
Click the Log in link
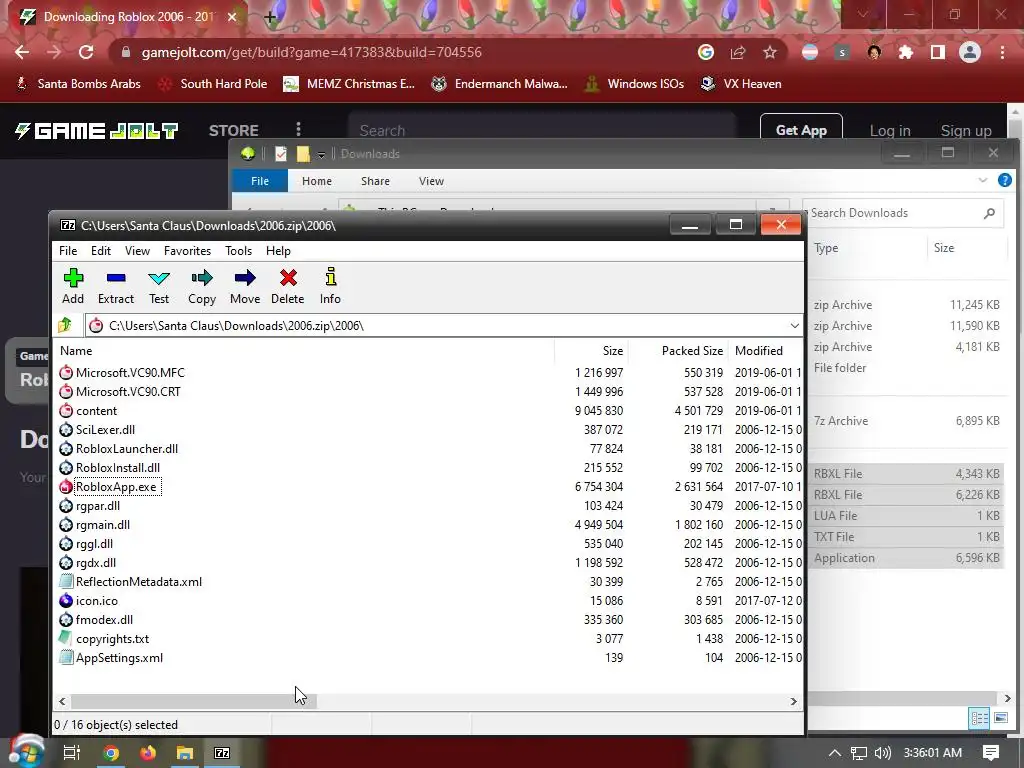click(x=890, y=131)
